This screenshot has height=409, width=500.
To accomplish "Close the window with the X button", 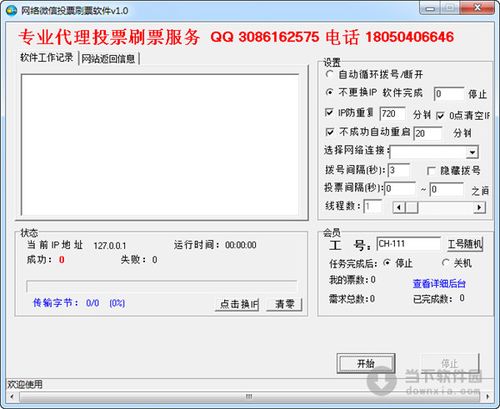I will [477, 8].
